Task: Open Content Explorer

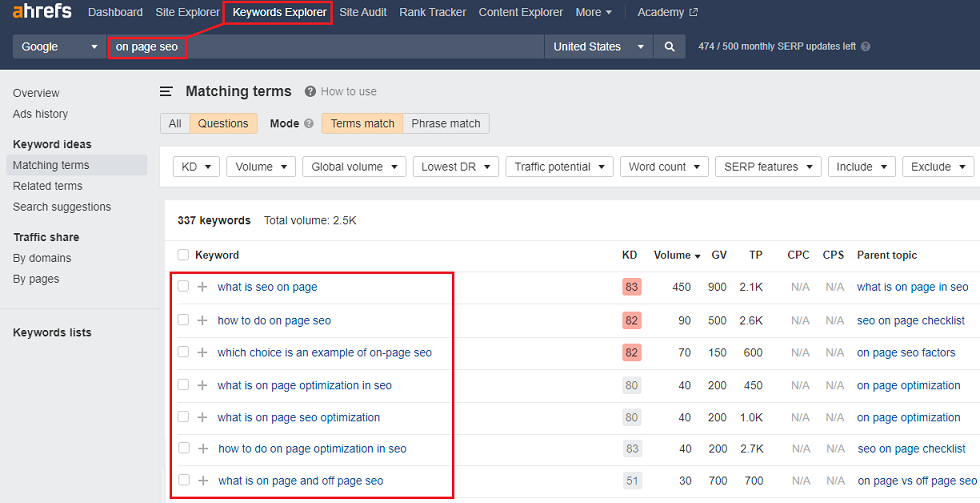Action: point(521,12)
